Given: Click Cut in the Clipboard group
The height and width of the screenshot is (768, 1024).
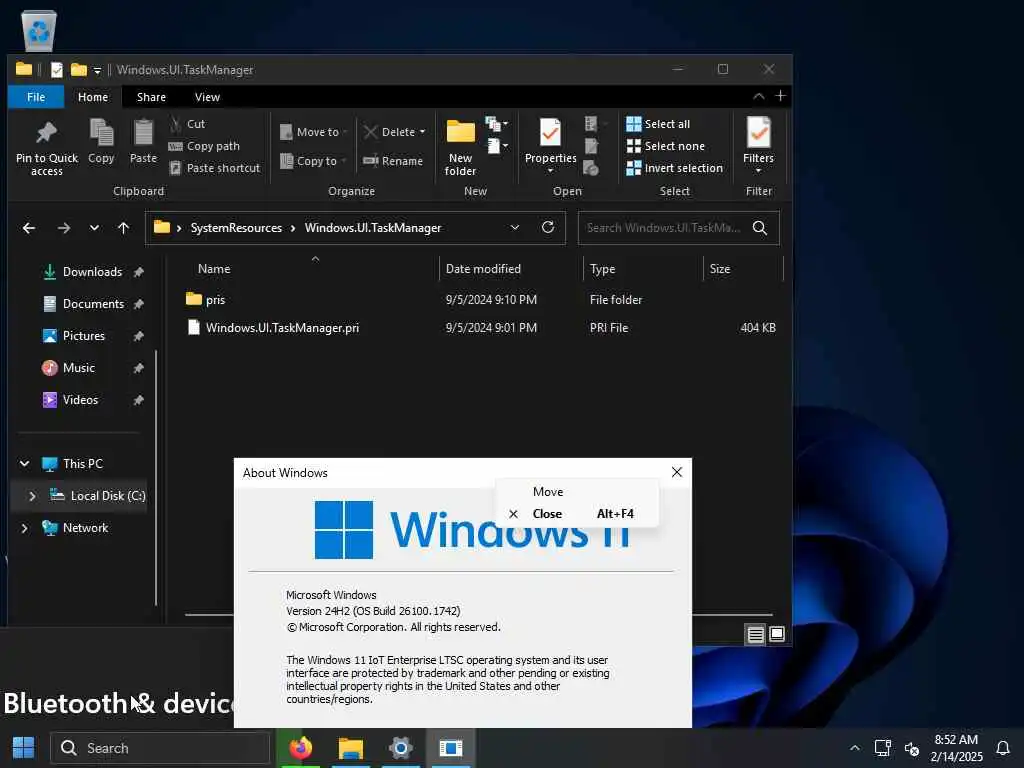Looking at the screenshot, I should (x=187, y=123).
